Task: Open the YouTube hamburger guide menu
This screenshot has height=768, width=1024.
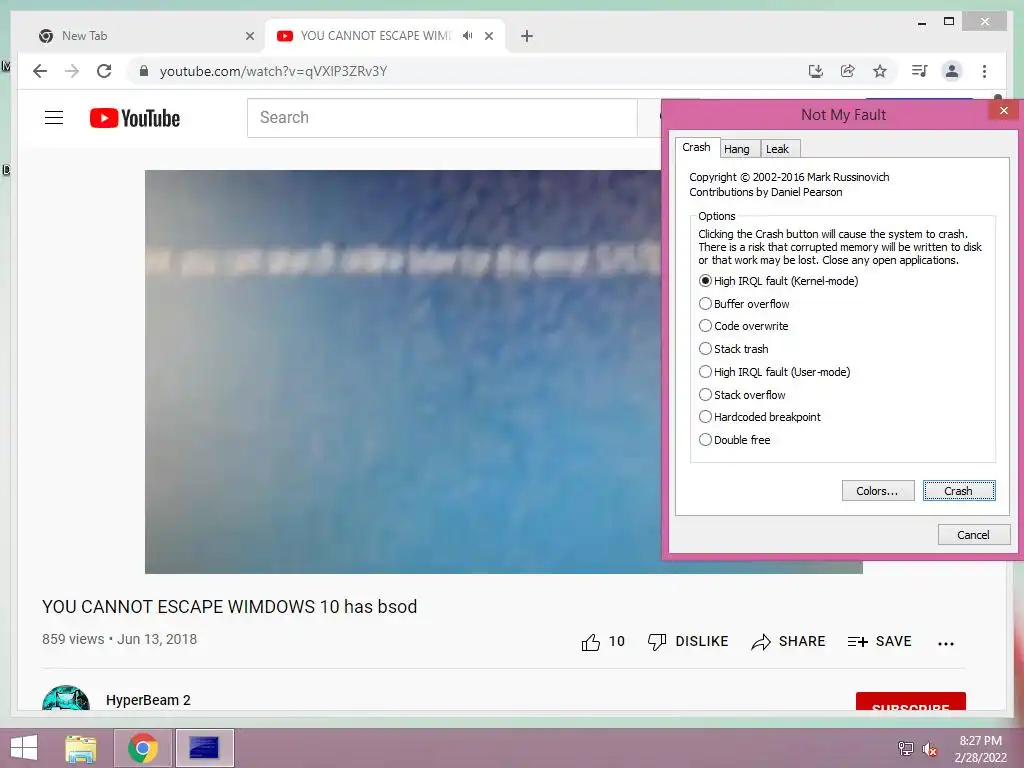Action: (x=54, y=118)
